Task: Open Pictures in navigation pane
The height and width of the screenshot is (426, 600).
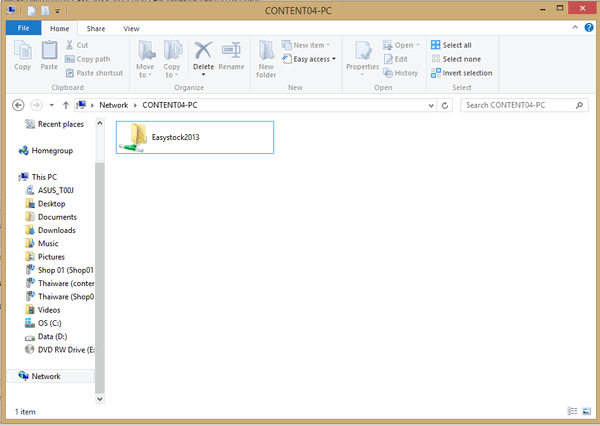Action: [x=45, y=257]
